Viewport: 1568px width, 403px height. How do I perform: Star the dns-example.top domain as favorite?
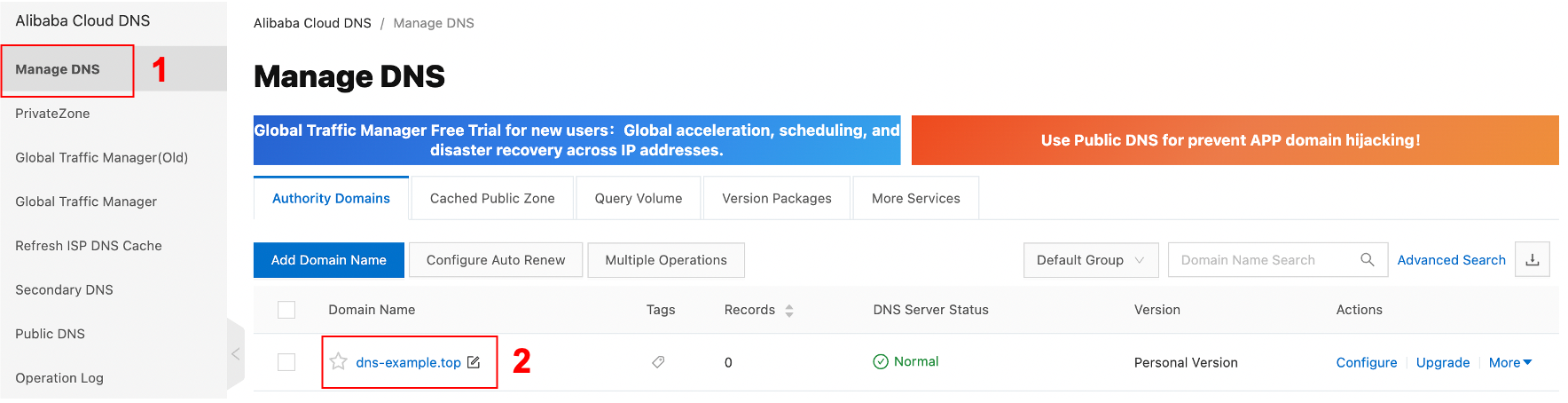[338, 361]
